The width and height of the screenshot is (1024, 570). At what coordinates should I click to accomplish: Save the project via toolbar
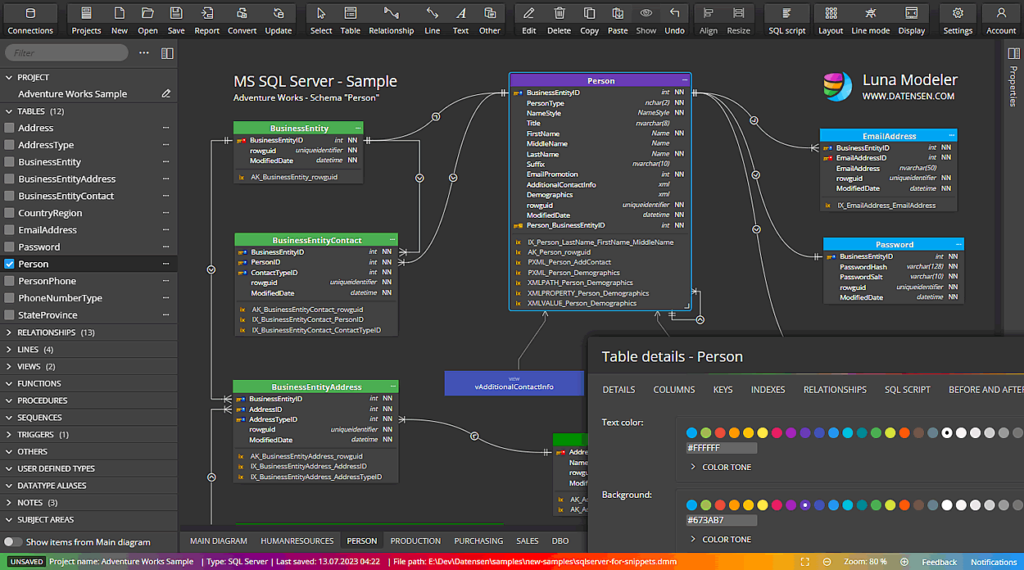coord(176,20)
